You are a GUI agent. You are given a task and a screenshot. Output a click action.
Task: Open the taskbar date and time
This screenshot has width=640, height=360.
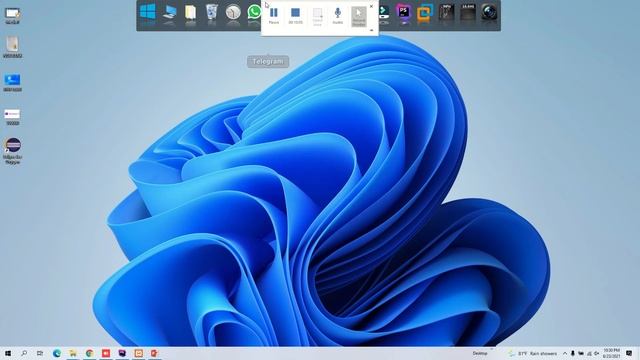click(611, 353)
